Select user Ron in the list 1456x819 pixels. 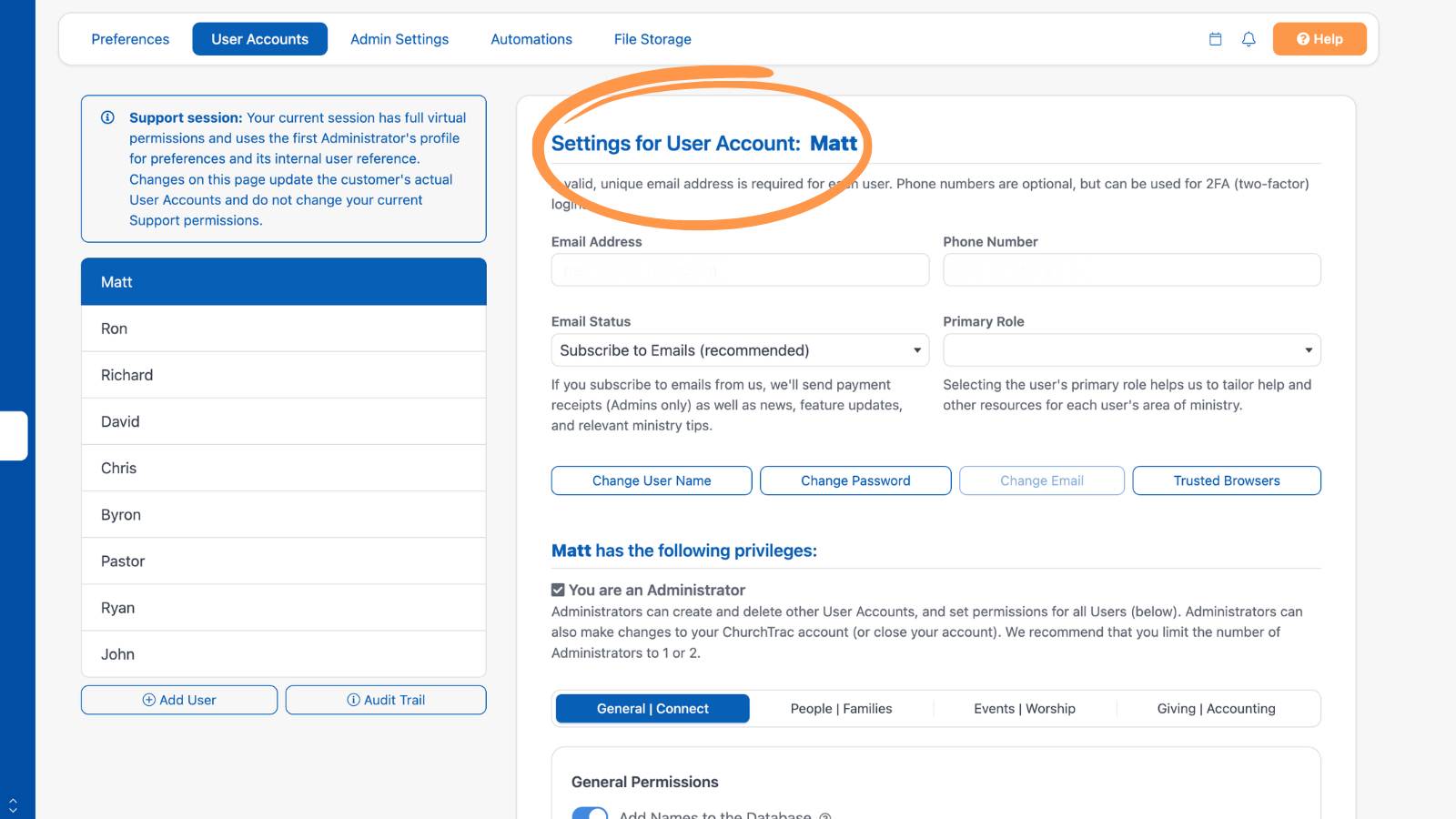point(284,329)
